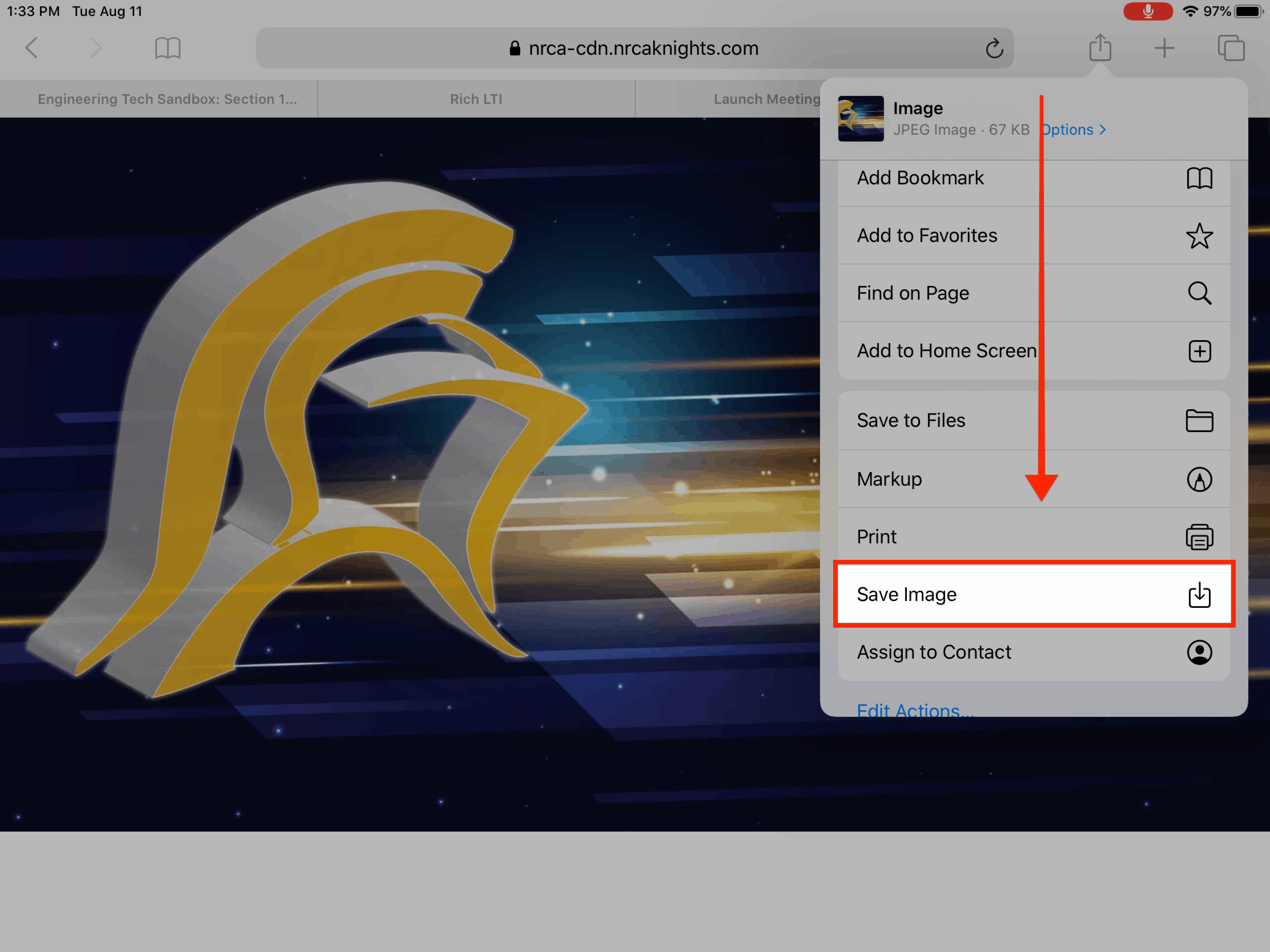Click the plus-square icon beside Add to Home Screen
Viewport: 1270px width, 952px height.
pyautogui.click(x=1199, y=351)
